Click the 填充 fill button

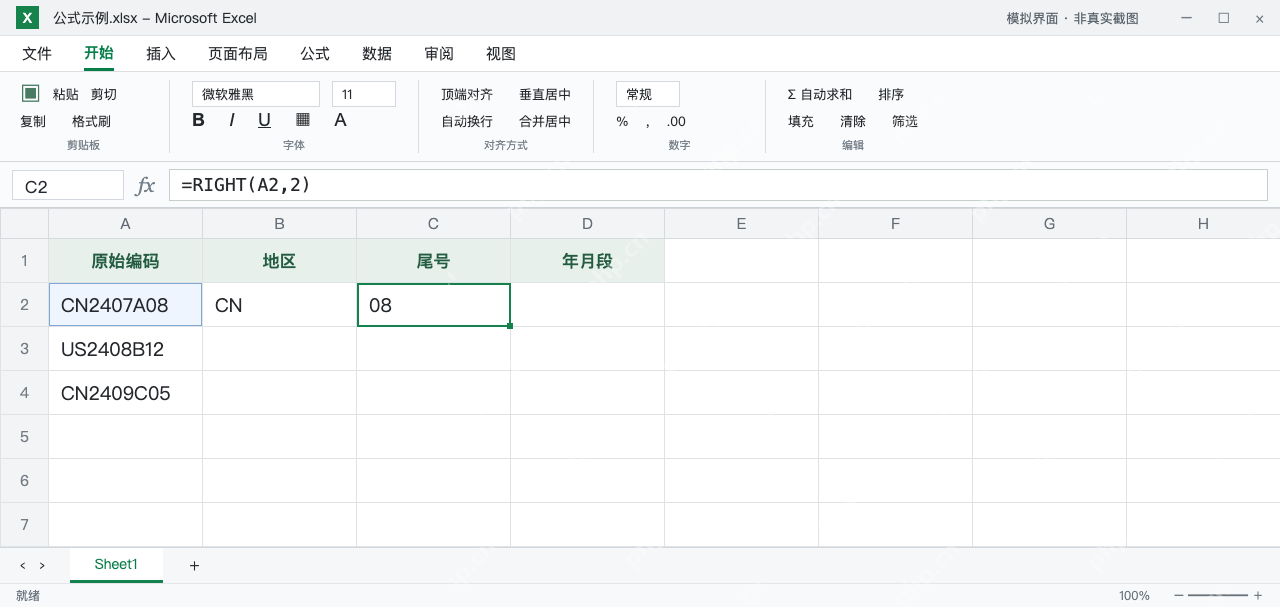801,121
